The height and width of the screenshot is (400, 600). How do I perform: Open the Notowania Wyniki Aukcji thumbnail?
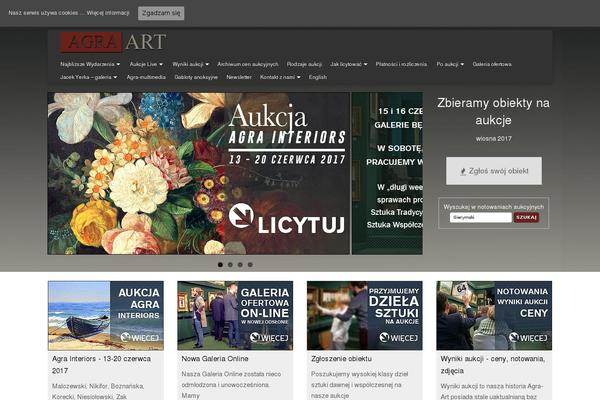[x=494, y=316]
